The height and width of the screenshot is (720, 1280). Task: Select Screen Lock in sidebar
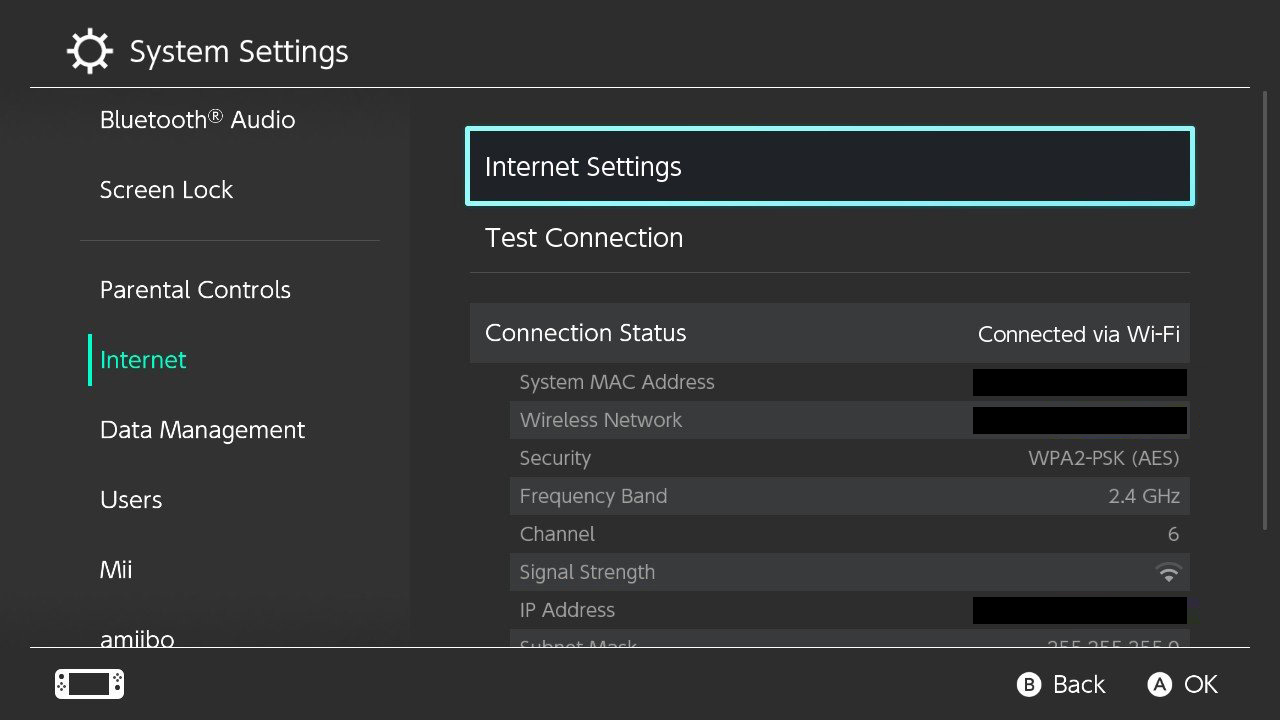[166, 190]
